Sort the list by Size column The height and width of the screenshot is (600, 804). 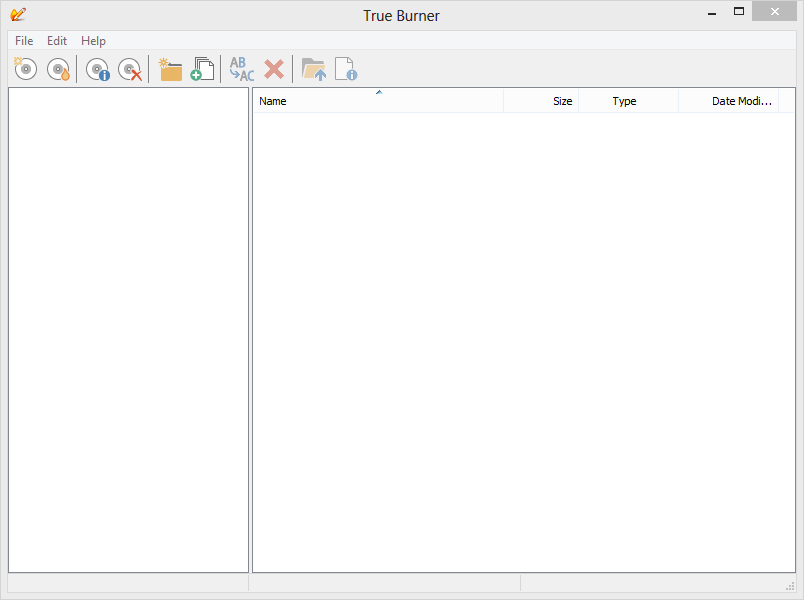coord(541,101)
